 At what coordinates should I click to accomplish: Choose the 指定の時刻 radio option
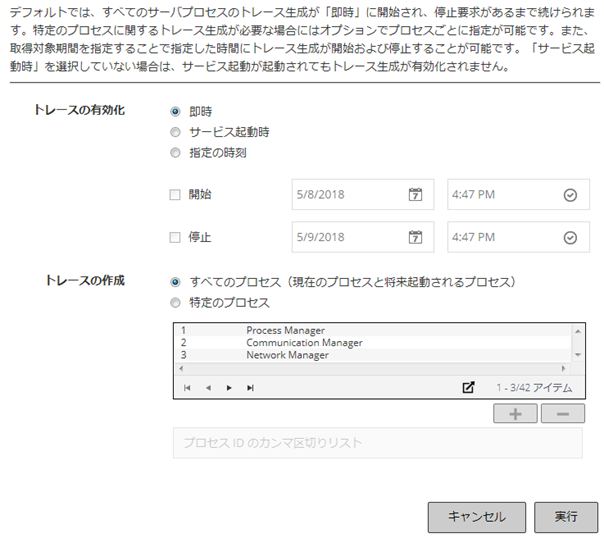point(175,153)
